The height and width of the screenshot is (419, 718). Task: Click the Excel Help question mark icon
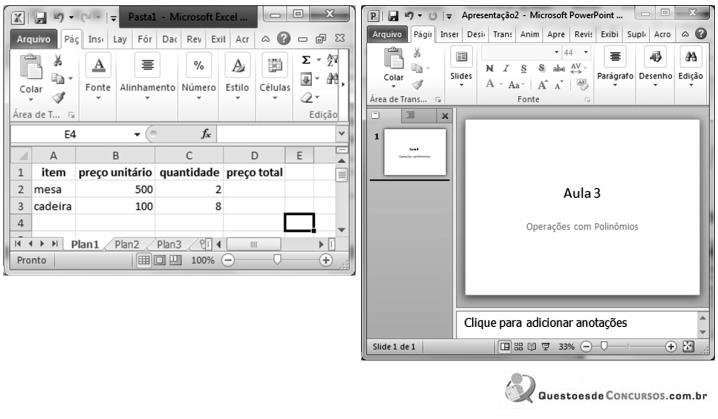283,38
